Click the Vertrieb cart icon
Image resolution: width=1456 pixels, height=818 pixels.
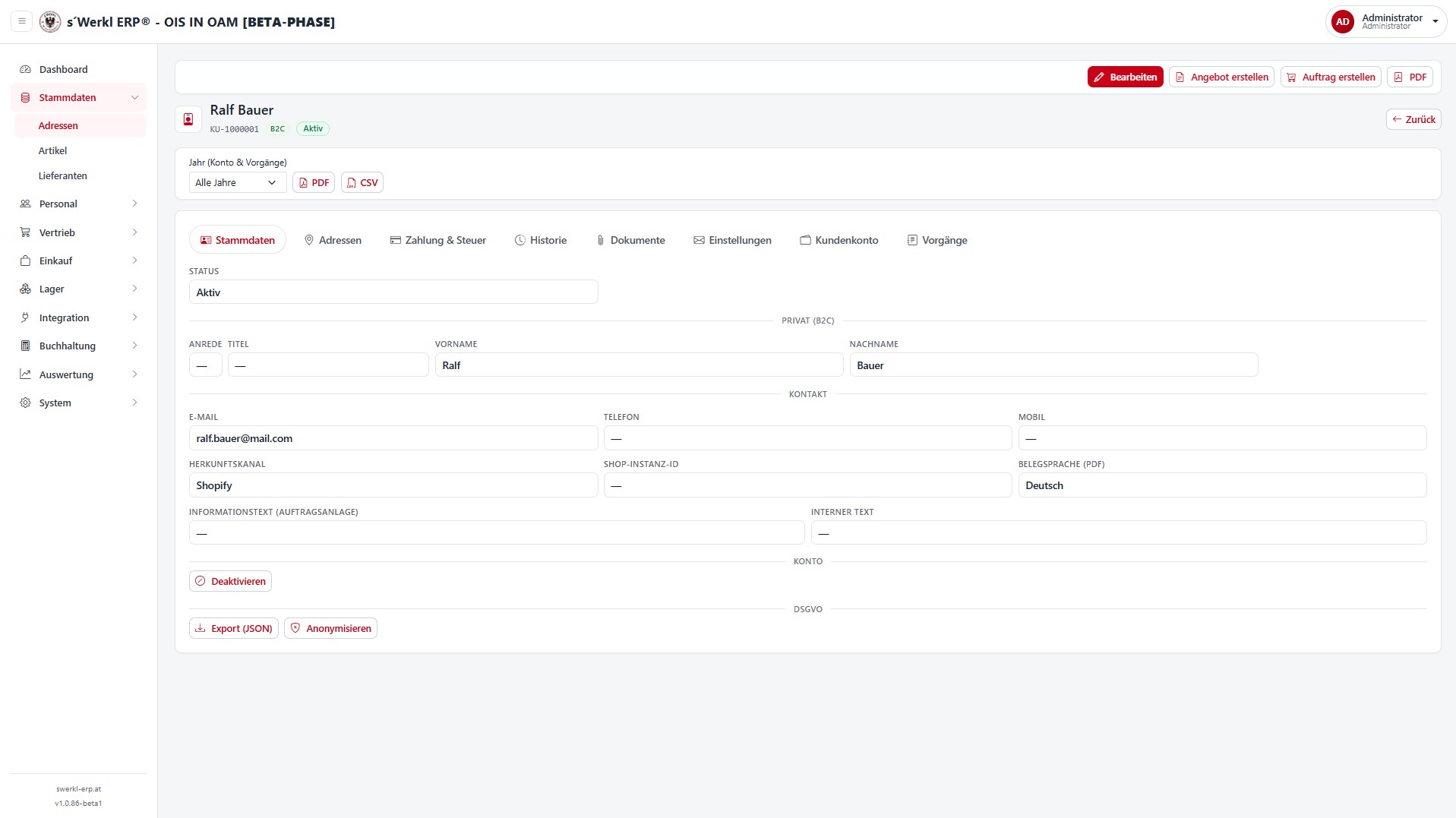coord(25,232)
